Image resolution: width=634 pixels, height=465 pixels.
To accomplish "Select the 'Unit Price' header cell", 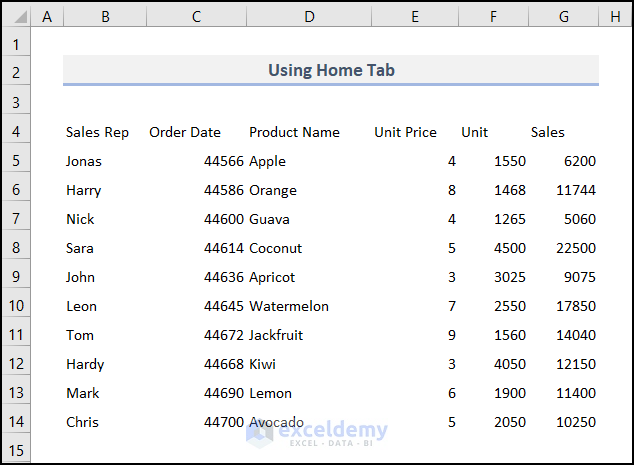I will [405, 132].
